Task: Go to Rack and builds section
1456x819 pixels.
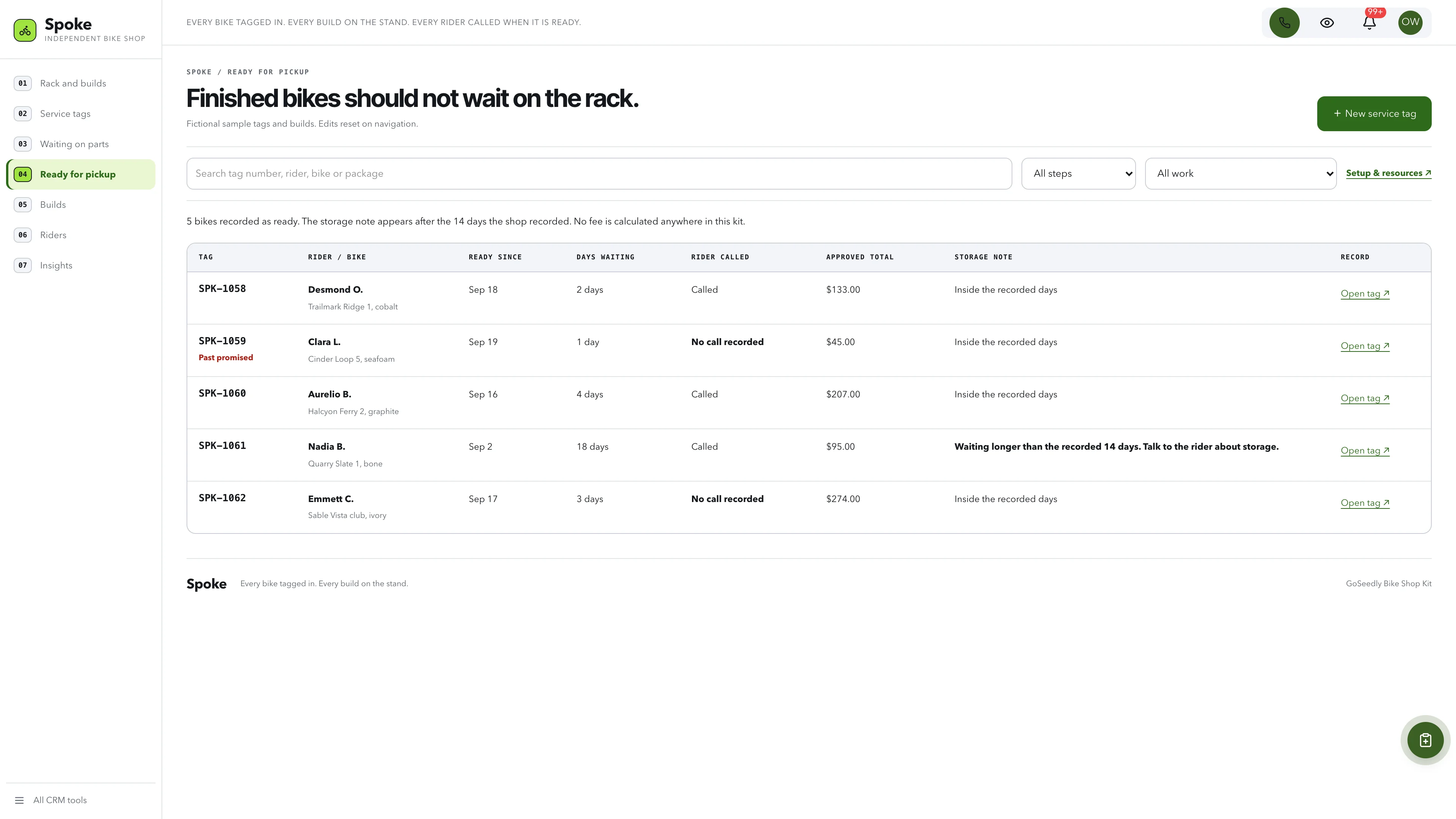Action: click(81, 83)
